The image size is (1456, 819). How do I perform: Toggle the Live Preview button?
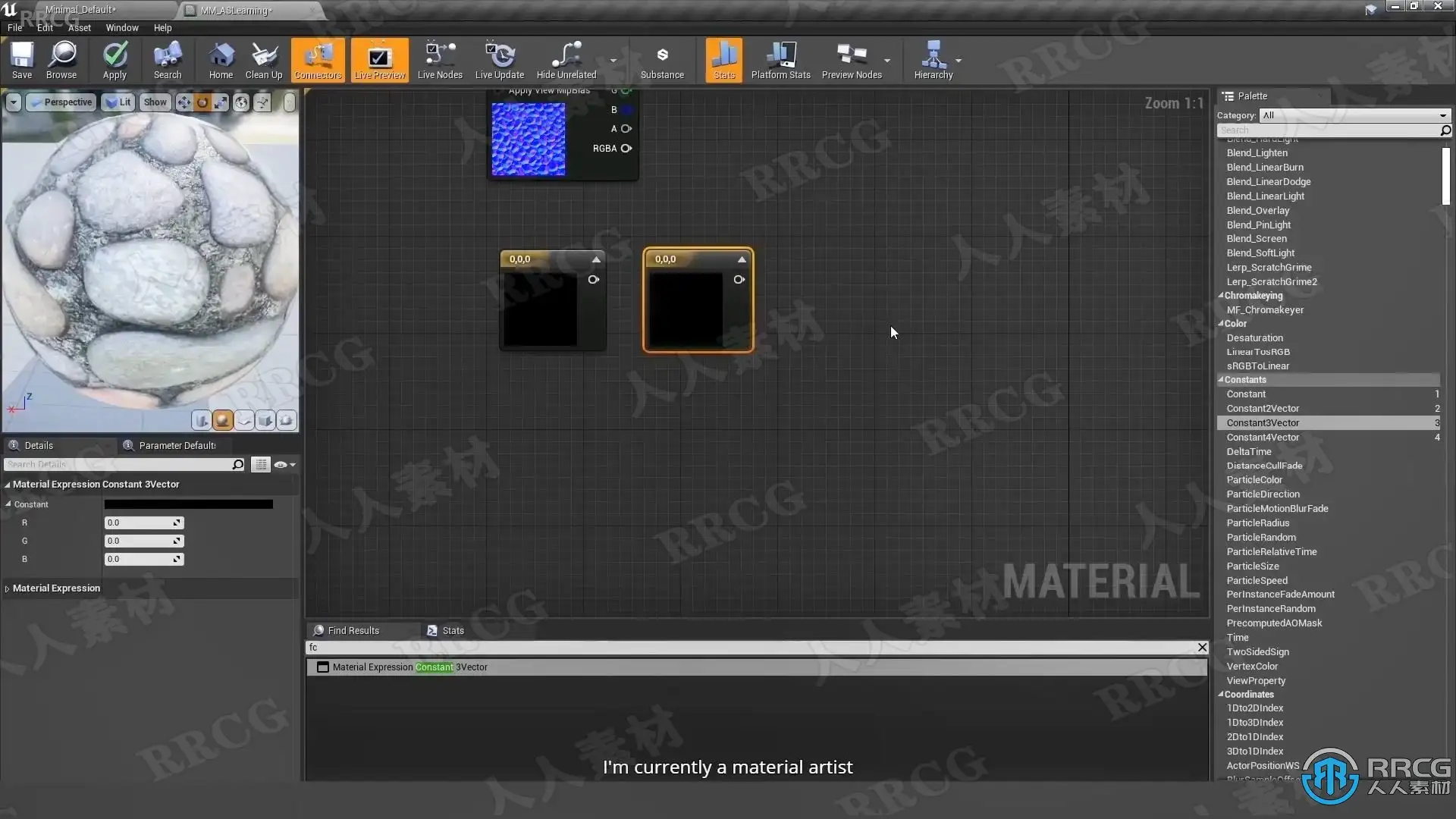(x=380, y=59)
